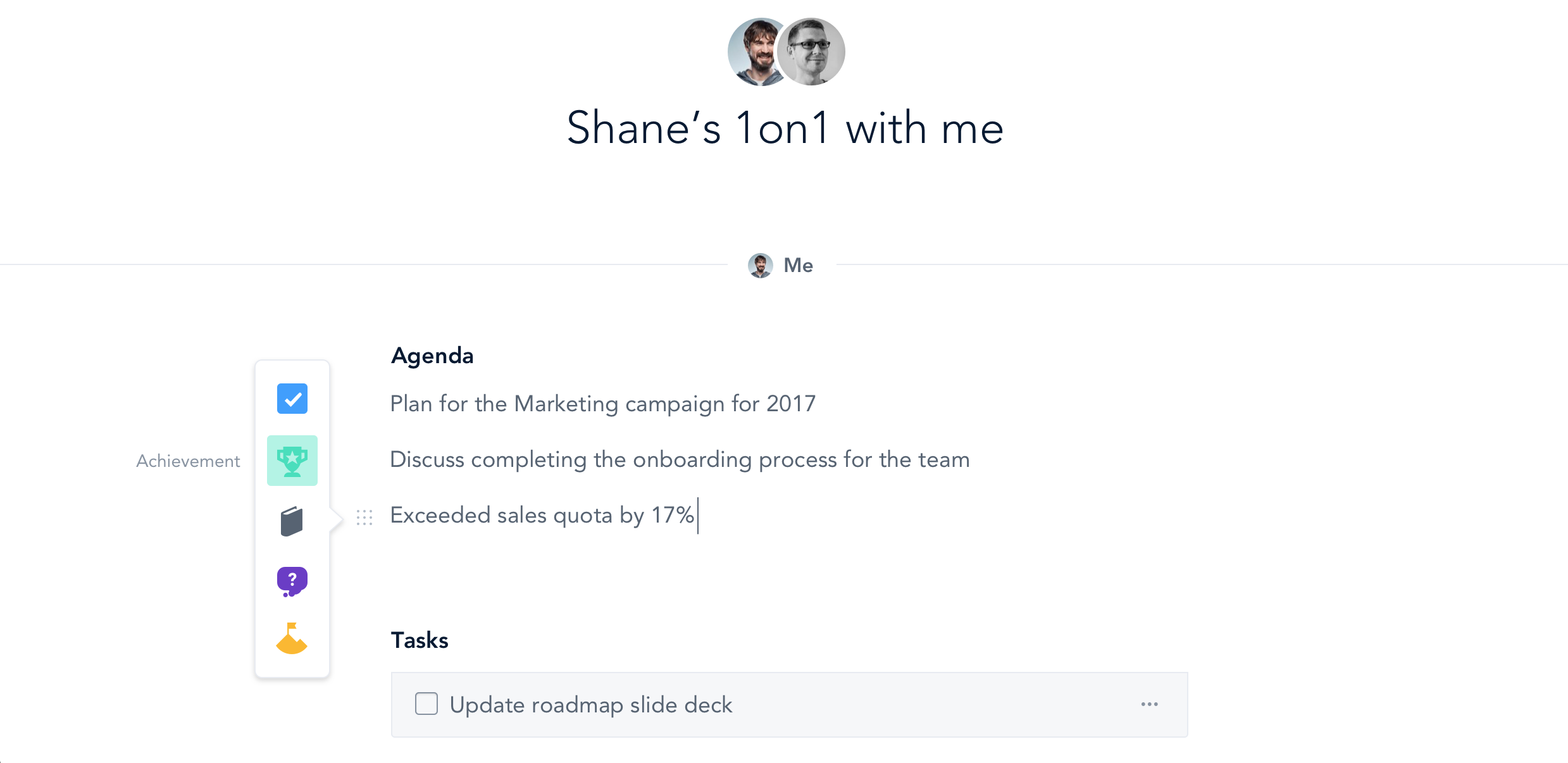Select the blue checkmark task type icon
Viewport: 1568px width, 763px height.
[x=292, y=399]
